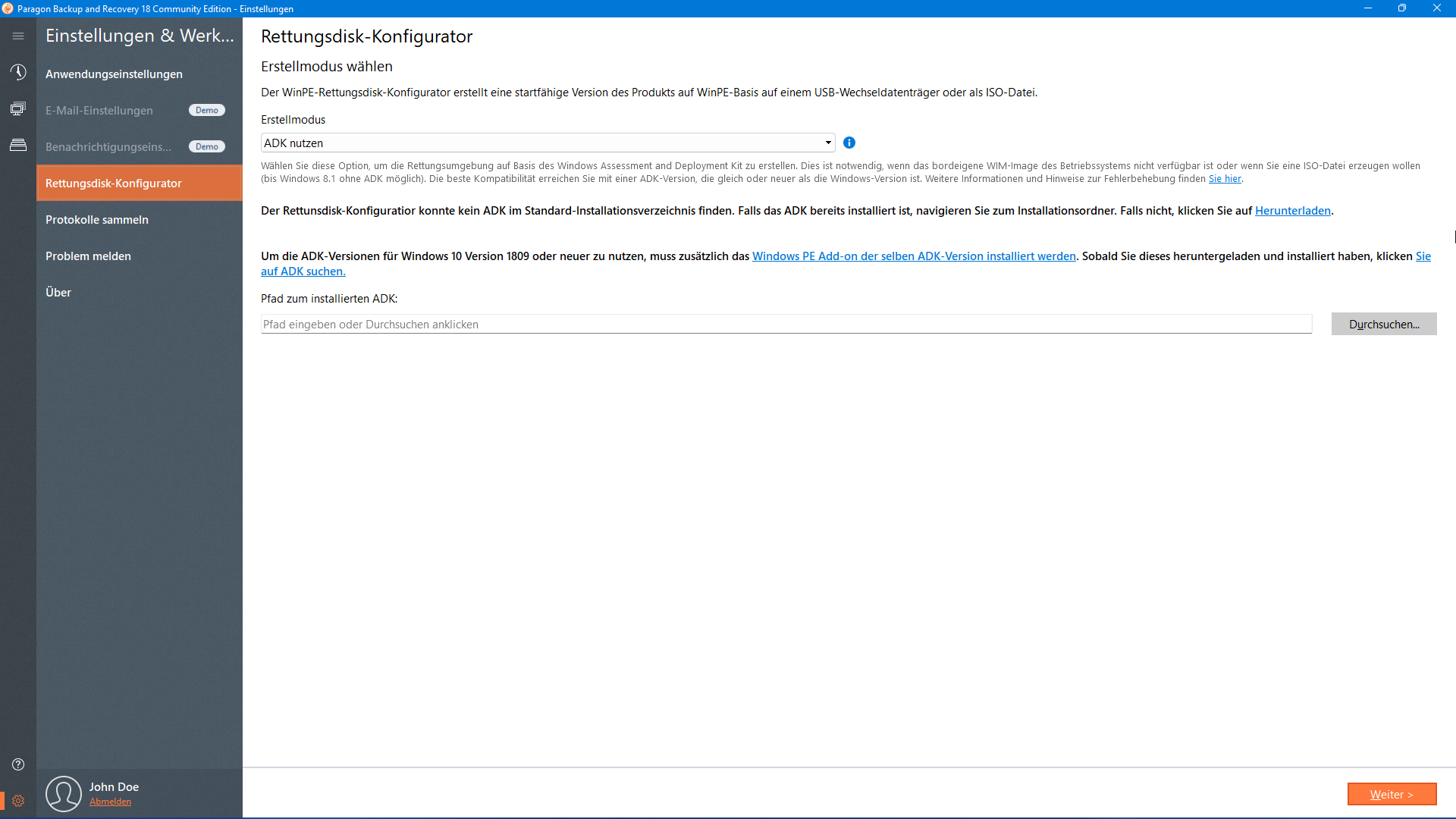The height and width of the screenshot is (819, 1456).
Task: Click the Weiter > button
Action: coord(1392,794)
